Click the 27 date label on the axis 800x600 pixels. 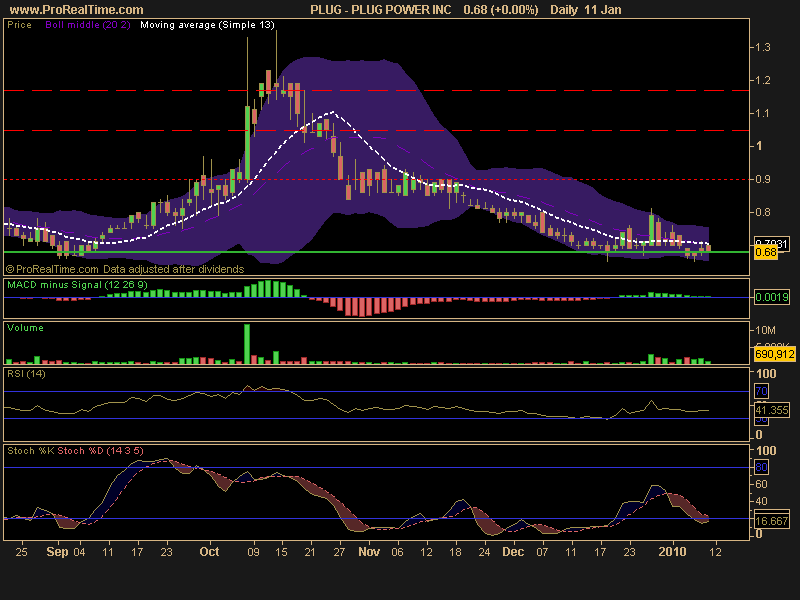coord(339,552)
